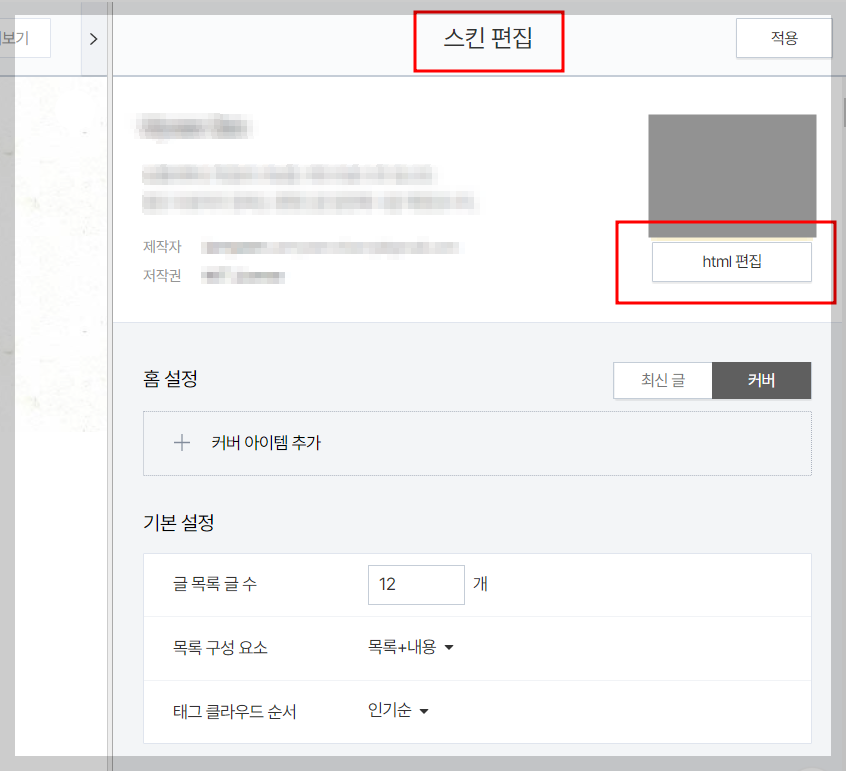Open the HTML editor via html 편집
This screenshot has height=771, width=846.
731,261
